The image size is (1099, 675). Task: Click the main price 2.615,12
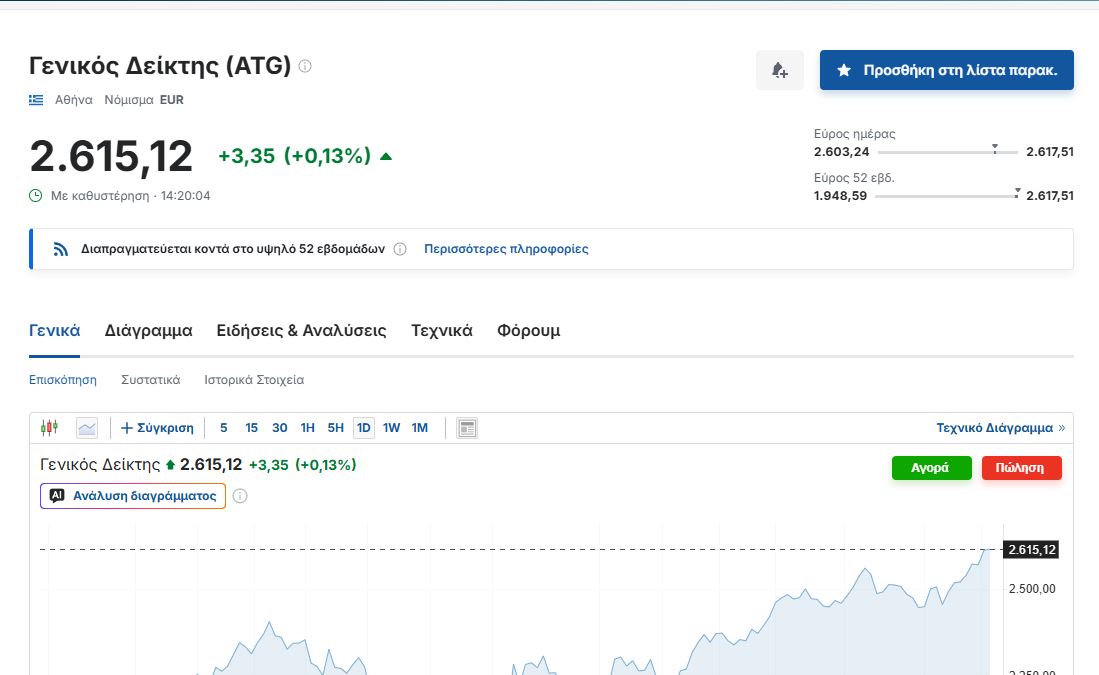111,156
